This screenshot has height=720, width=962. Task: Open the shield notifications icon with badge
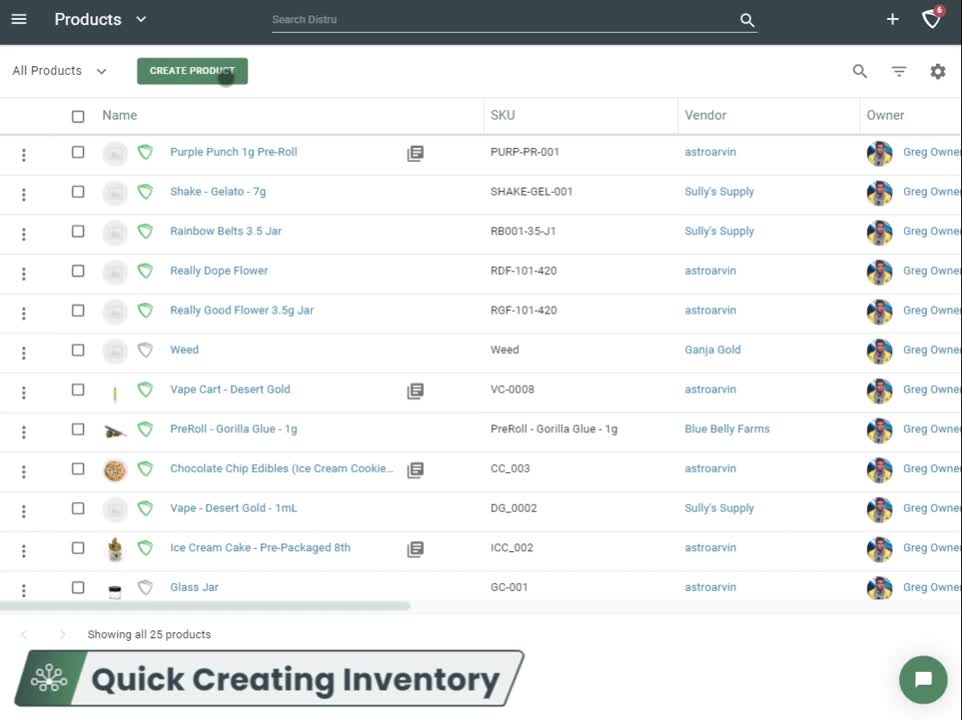click(x=931, y=19)
